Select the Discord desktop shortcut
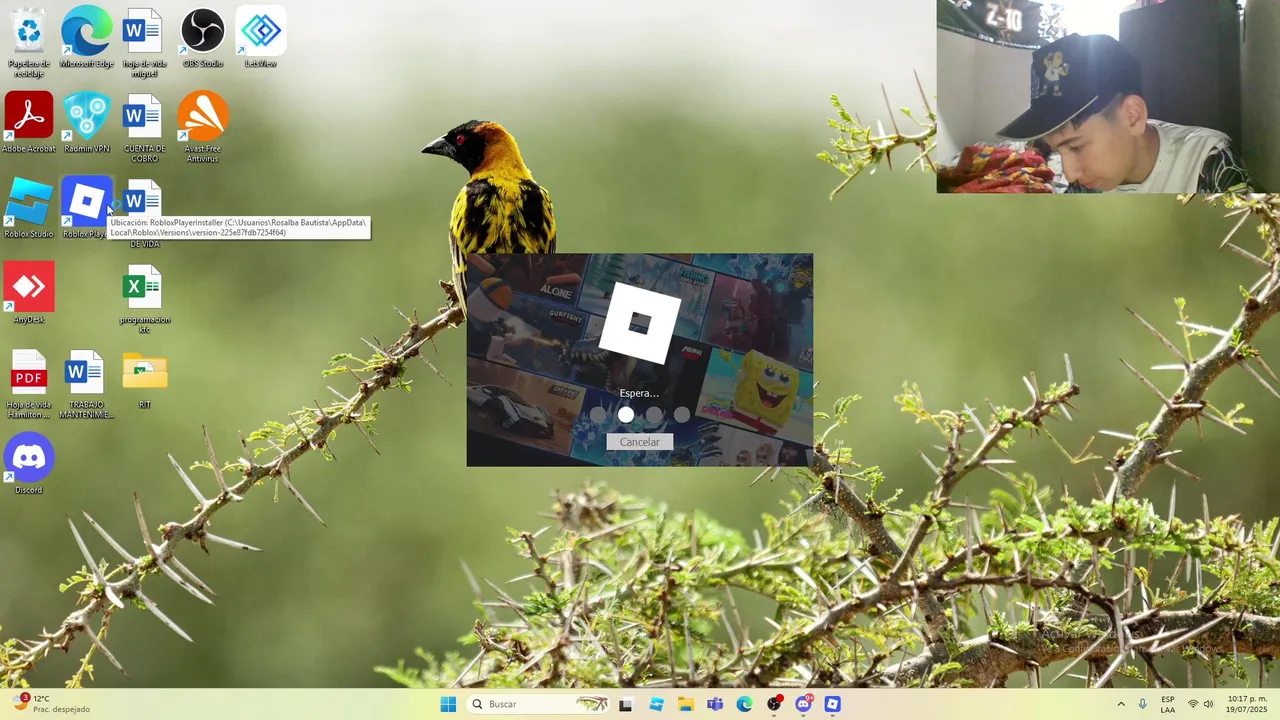1280x720 pixels. [x=29, y=464]
